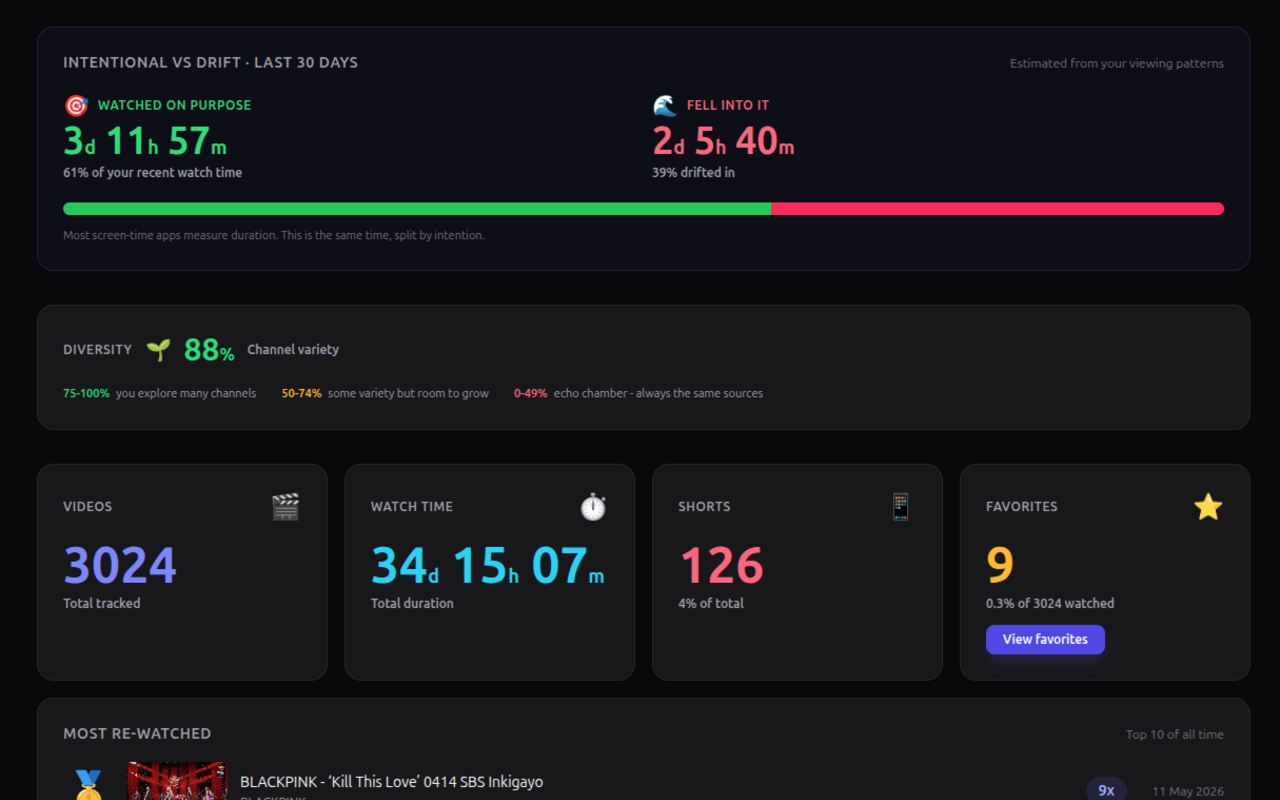Click the 0-49% echo chamber legend

pyautogui.click(x=638, y=394)
